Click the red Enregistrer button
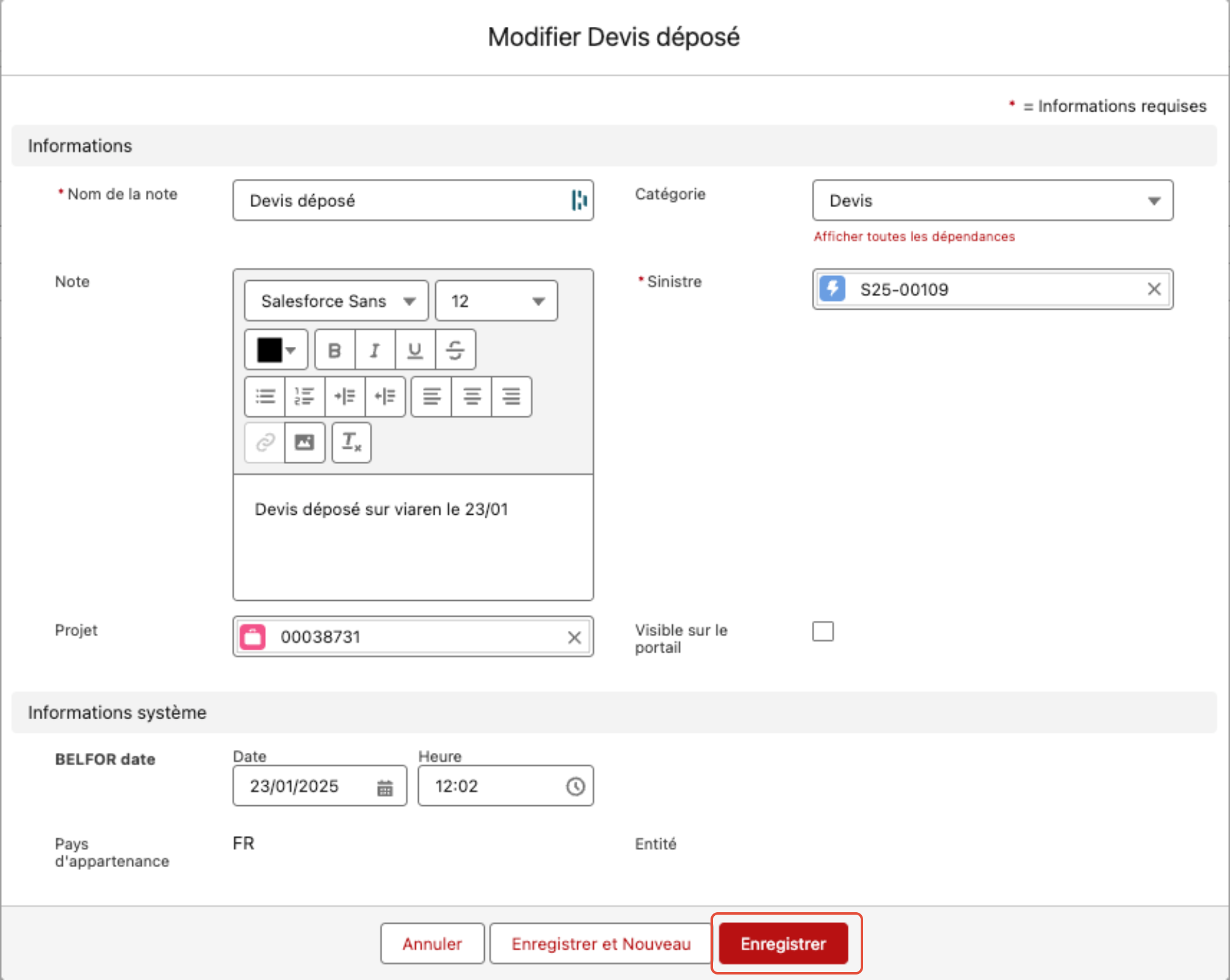This screenshot has height=980, width=1230. [x=783, y=944]
